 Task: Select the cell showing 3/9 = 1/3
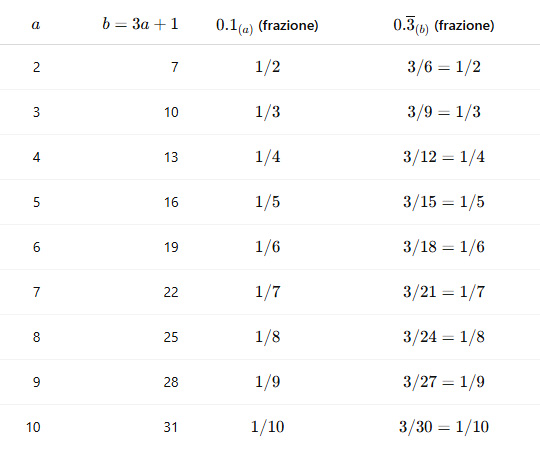[x=444, y=112]
